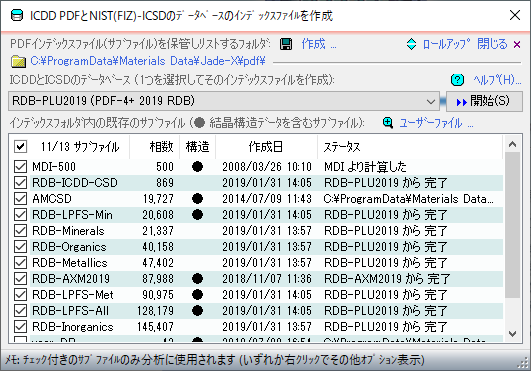Click the structure dot in MDI-500 row
The width and height of the screenshot is (531, 371).
197,167
